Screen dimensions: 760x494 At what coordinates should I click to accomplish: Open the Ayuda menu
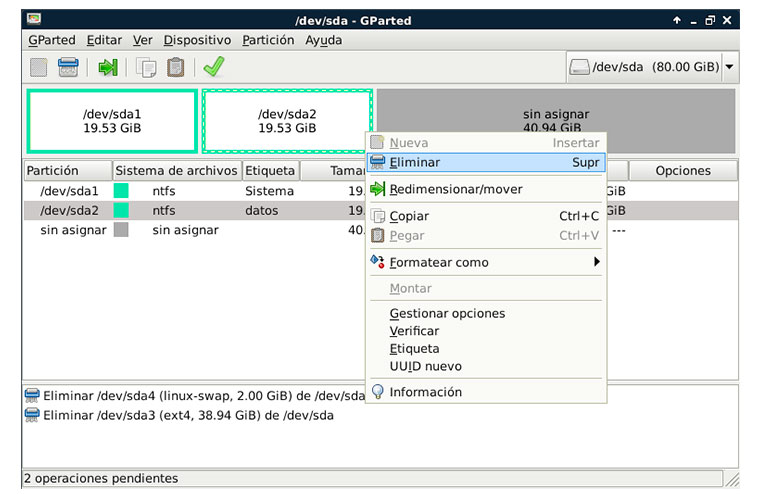coord(323,40)
